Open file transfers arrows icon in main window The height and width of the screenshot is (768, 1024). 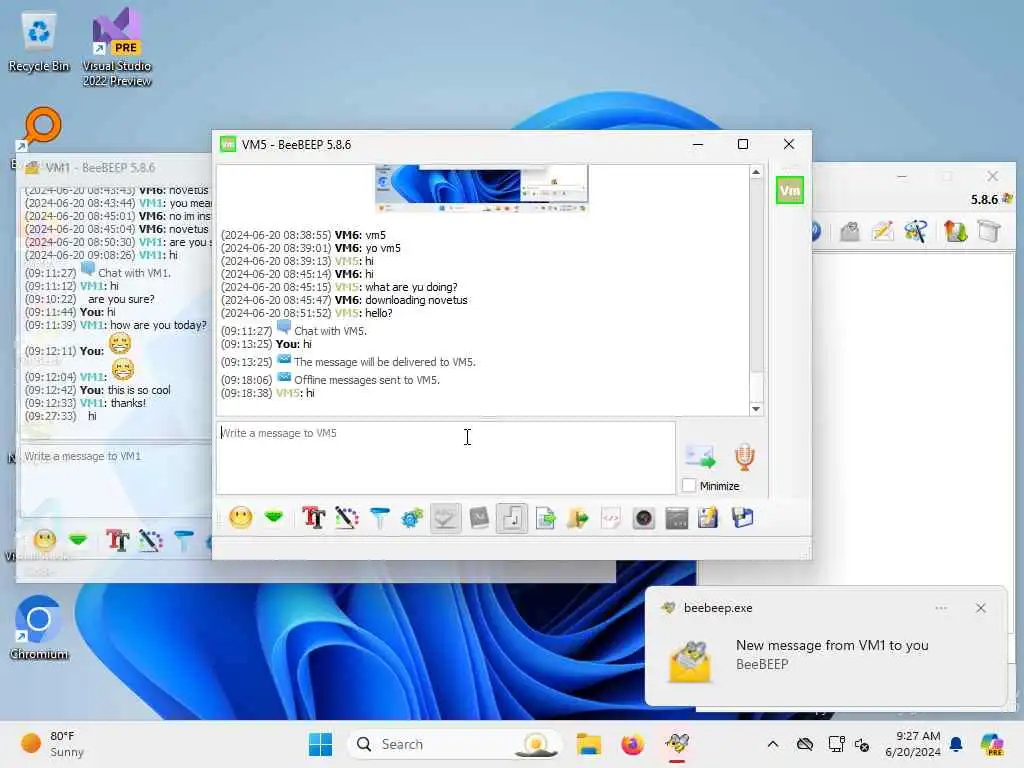tap(955, 231)
